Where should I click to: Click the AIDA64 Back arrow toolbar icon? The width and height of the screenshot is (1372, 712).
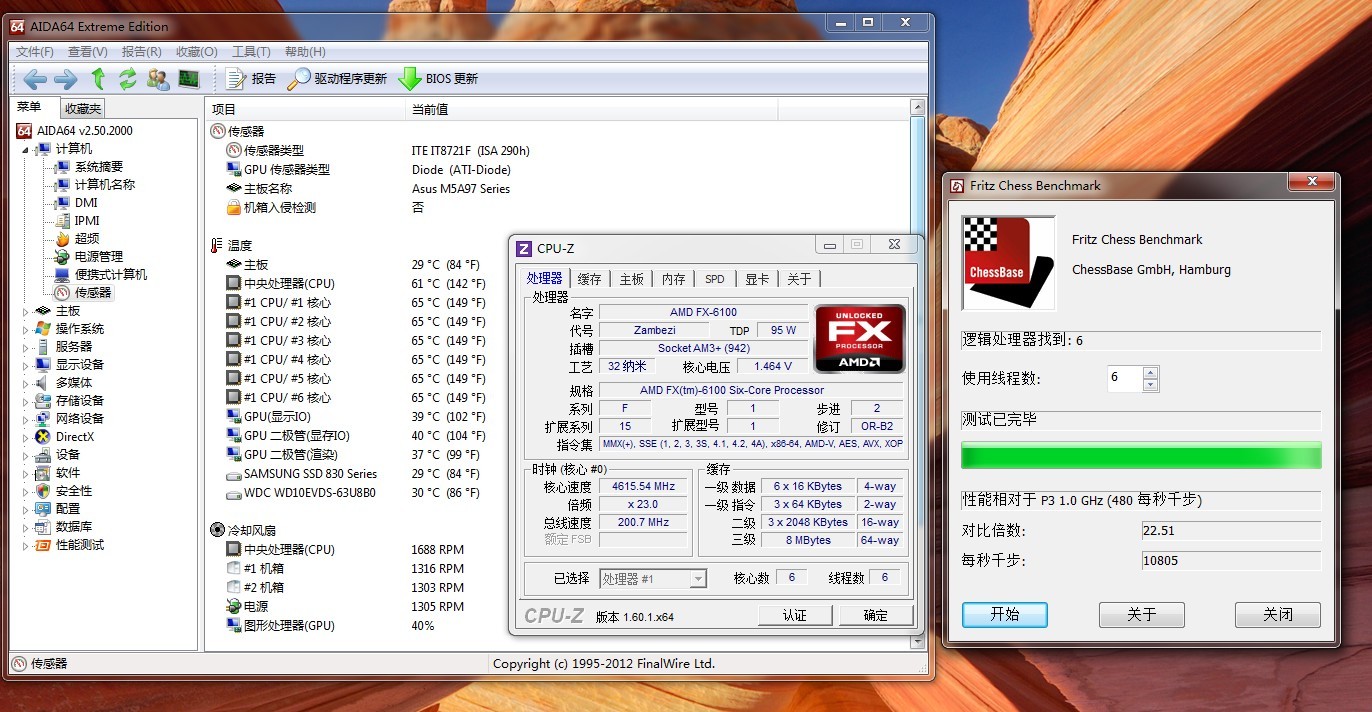click(35, 79)
